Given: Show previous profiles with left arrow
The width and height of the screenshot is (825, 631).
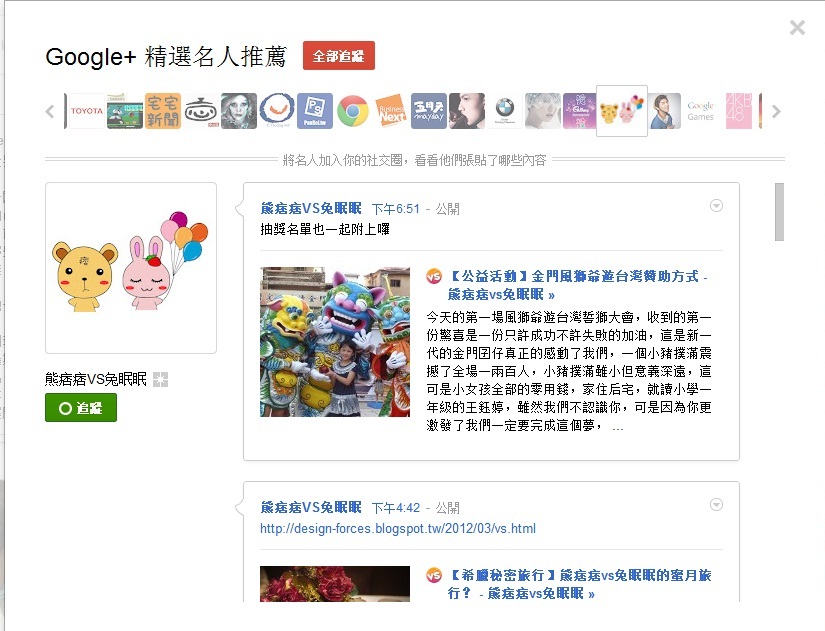Looking at the screenshot, I should pyautogui.click(x=50, y=112).
